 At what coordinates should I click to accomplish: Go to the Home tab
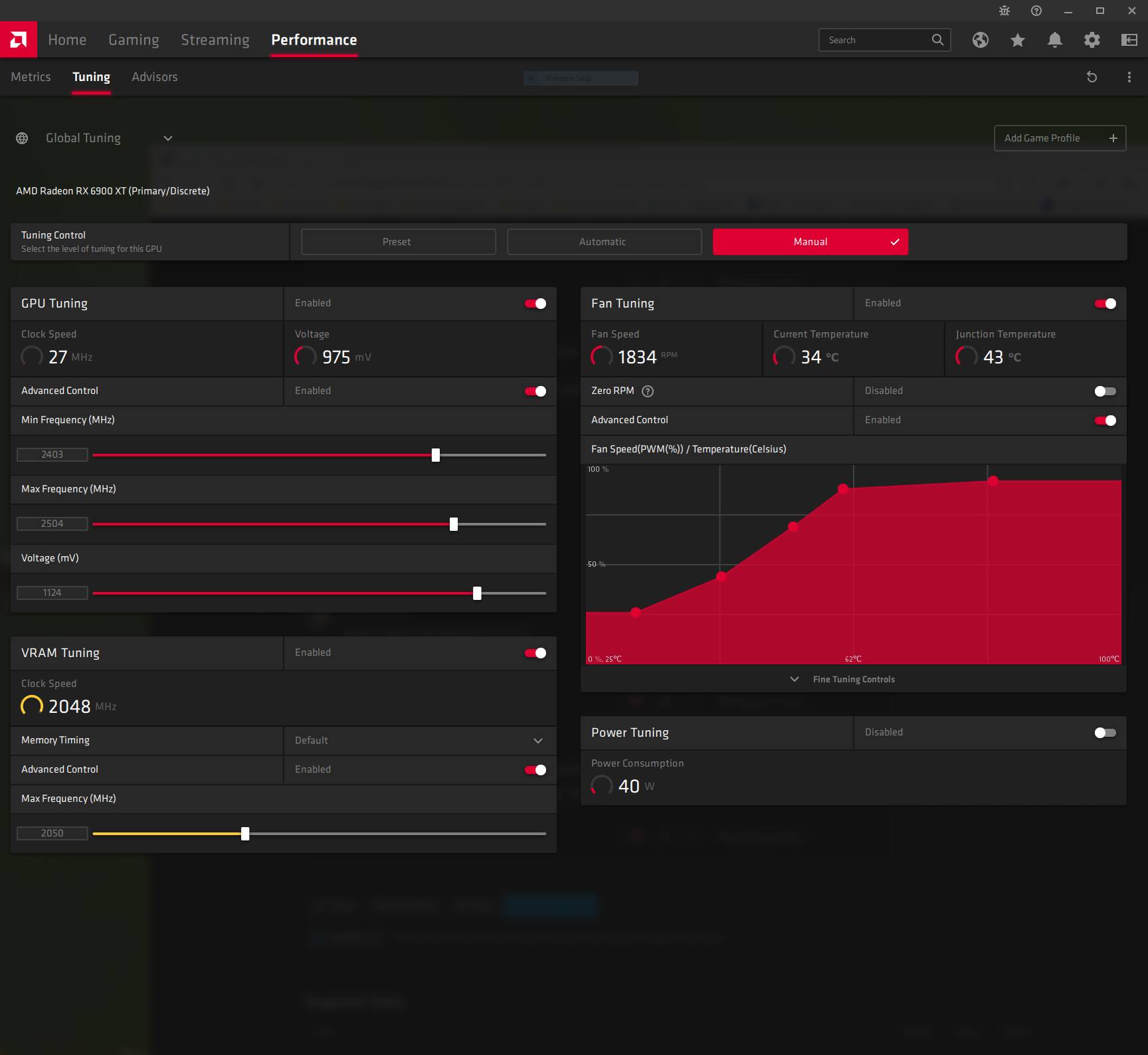pos(67,40)
